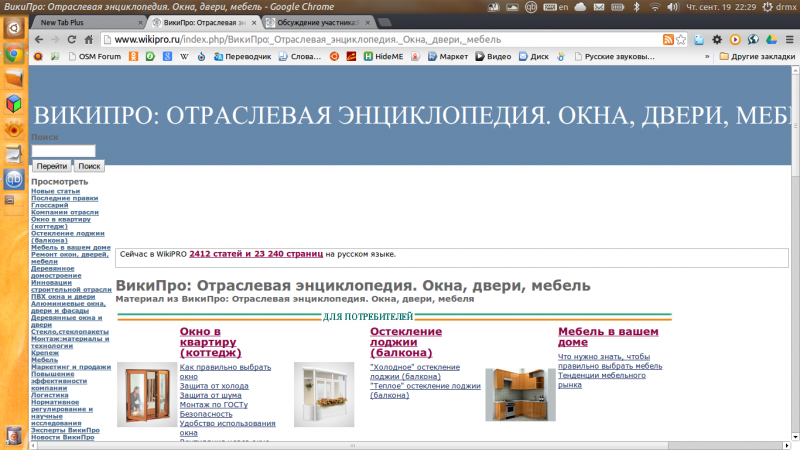Open the Переводчик bookmark
The image size is (800, 450).
(242, 57)
